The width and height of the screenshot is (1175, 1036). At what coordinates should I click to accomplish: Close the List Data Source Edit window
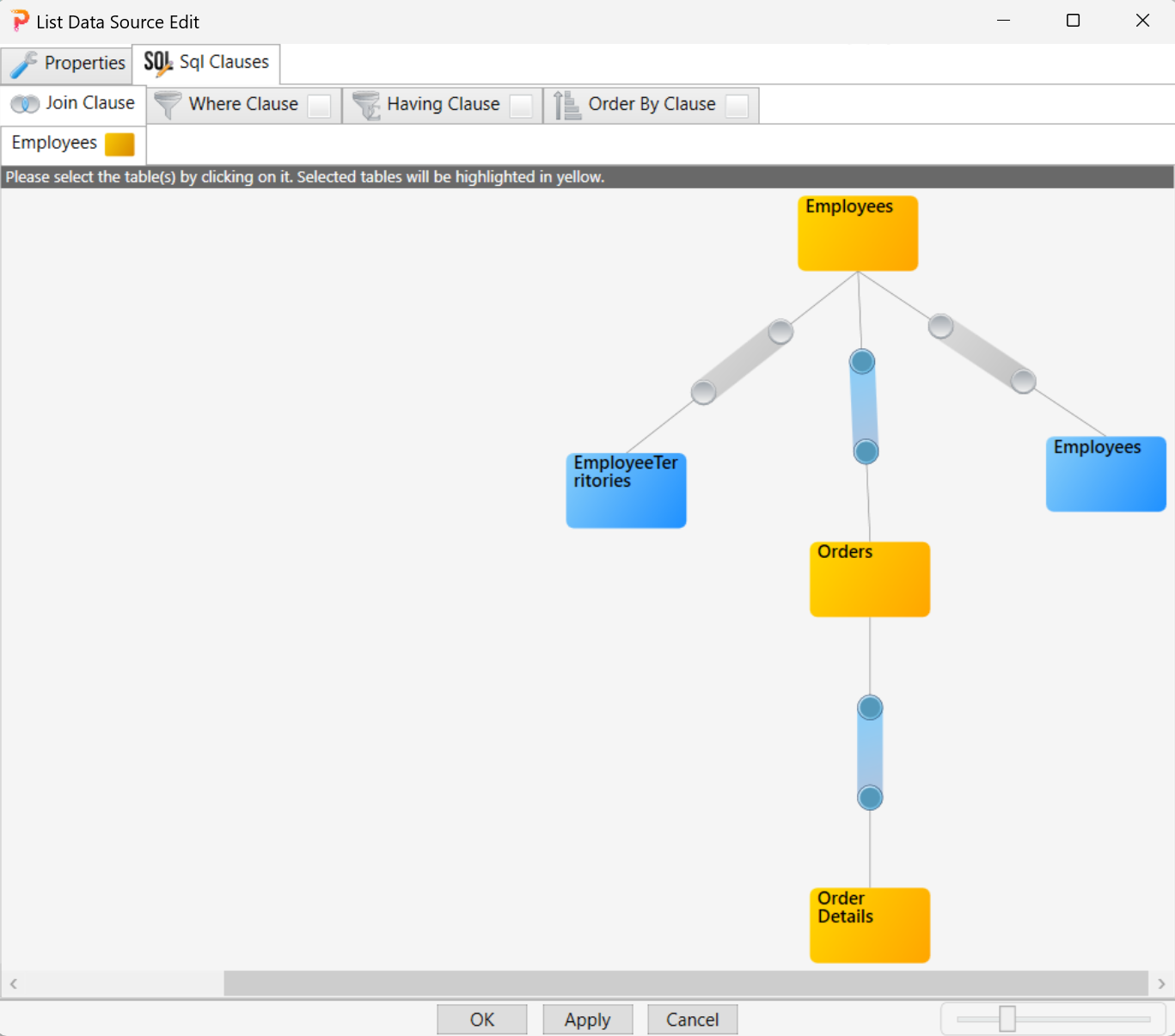[x=1142, y=21]
